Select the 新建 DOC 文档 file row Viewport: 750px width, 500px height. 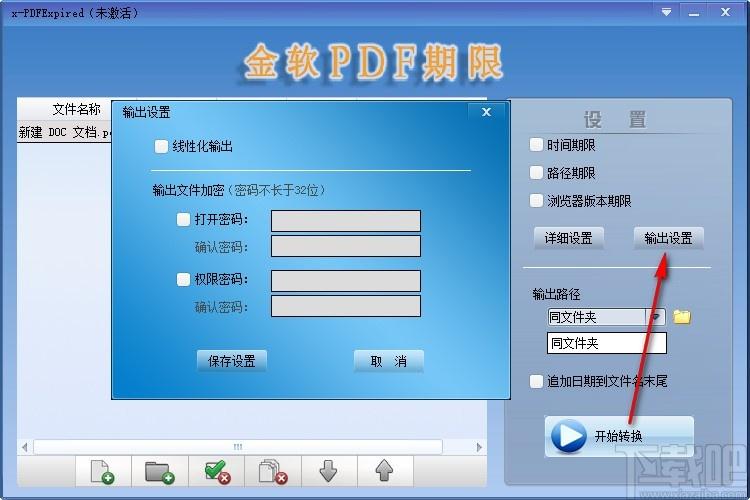click(x=65, y=132)
